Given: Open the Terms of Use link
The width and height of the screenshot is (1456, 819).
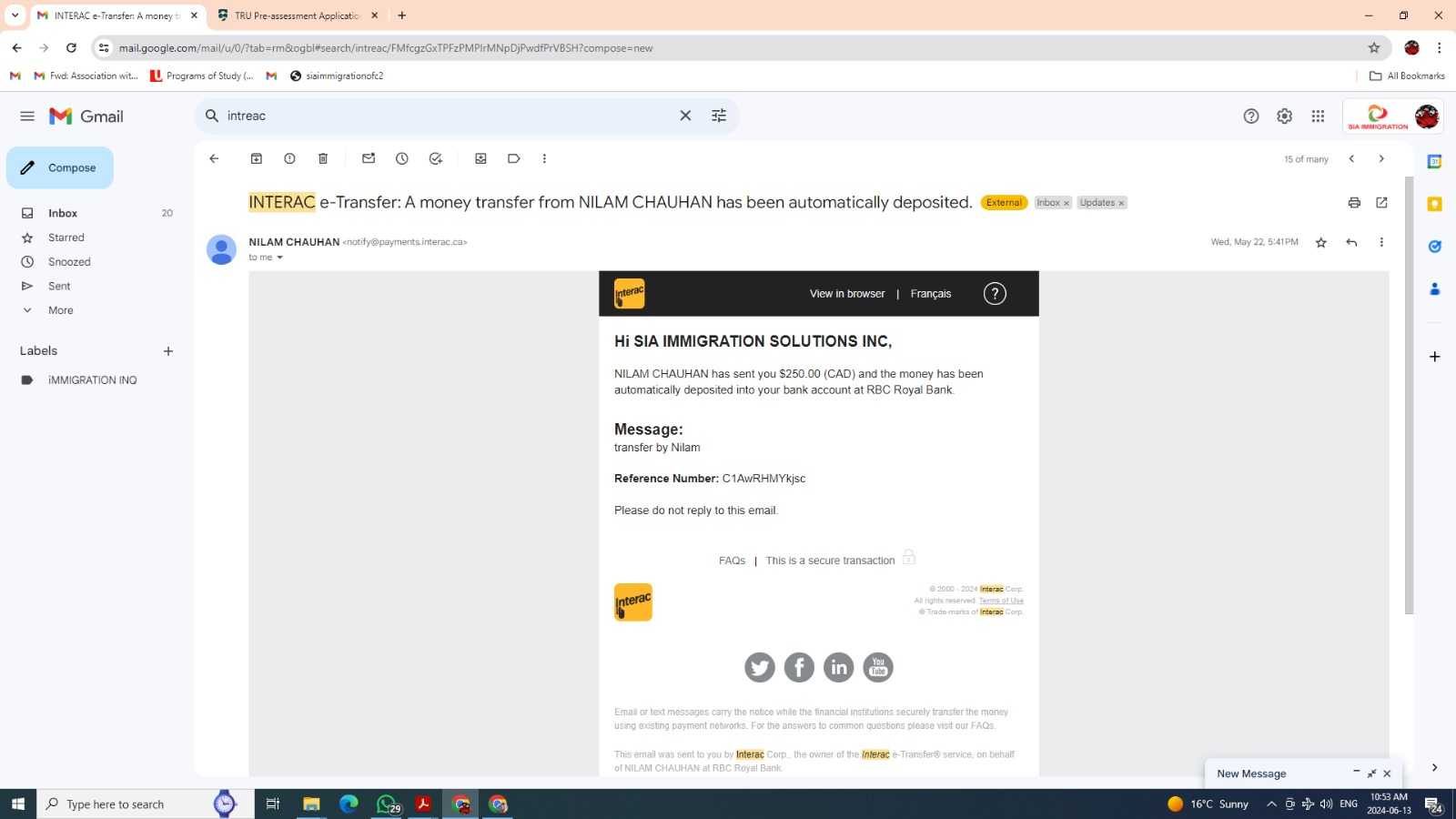Looking at the screenshot, I should point(1001,601).
